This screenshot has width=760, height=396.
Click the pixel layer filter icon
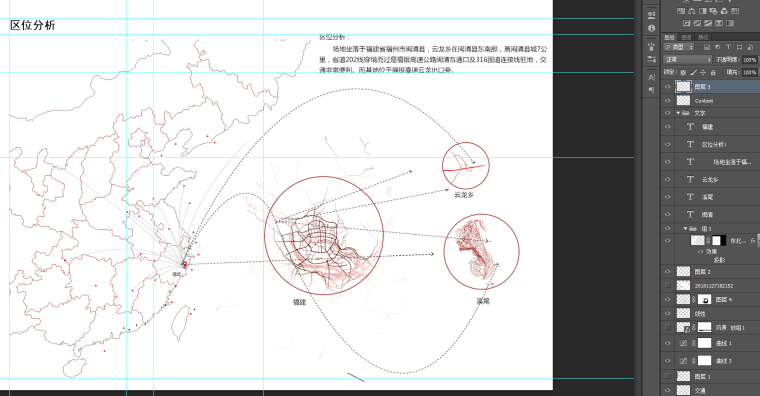coord(707,47)
